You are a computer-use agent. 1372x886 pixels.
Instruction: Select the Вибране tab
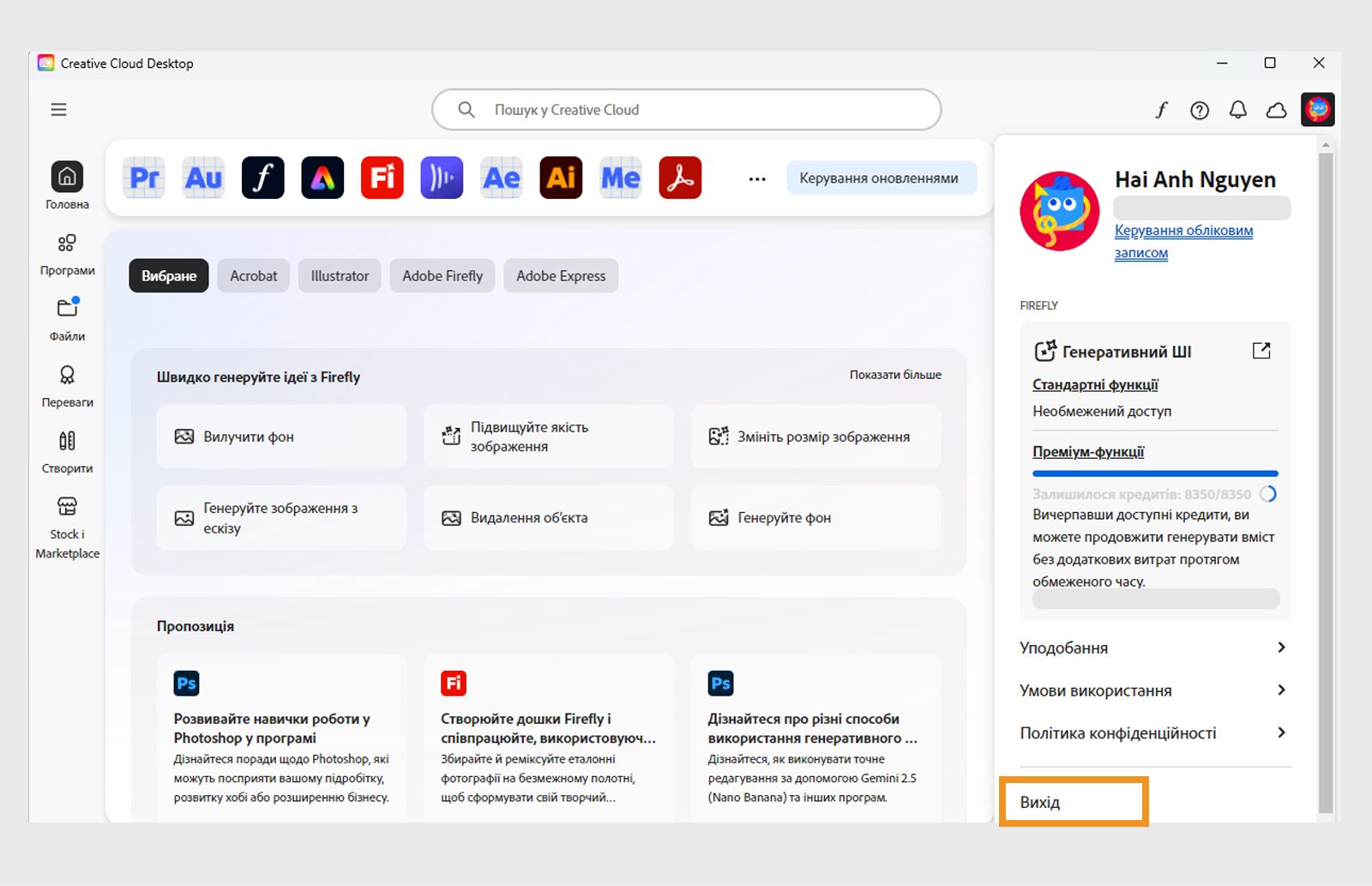coord(169,275)
